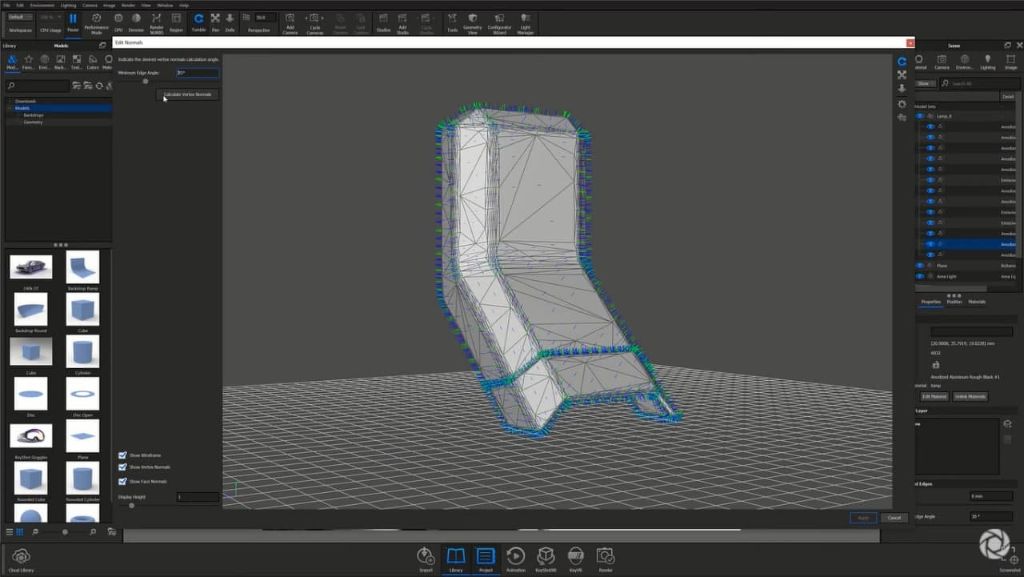Toggle the Show Vertex Normals checkbox

[x=123, y=467]
